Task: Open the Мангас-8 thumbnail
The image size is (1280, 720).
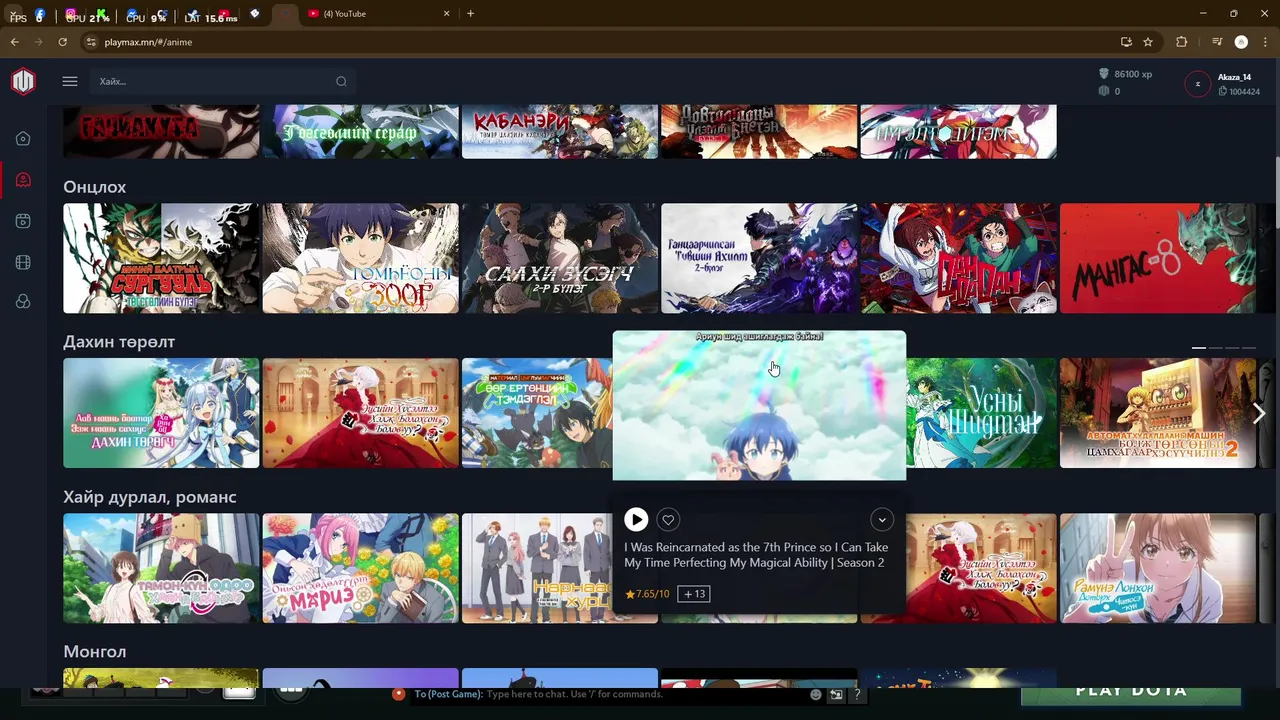Action: click(1158, 258)
